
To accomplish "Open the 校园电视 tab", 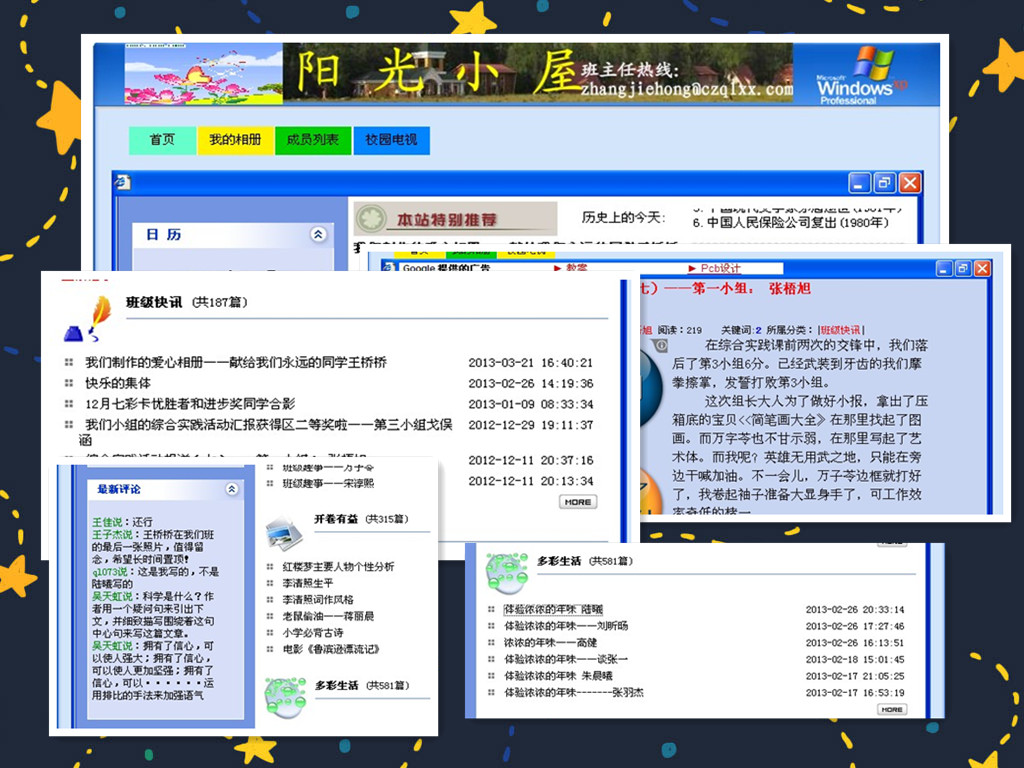I will pos(391,140).
